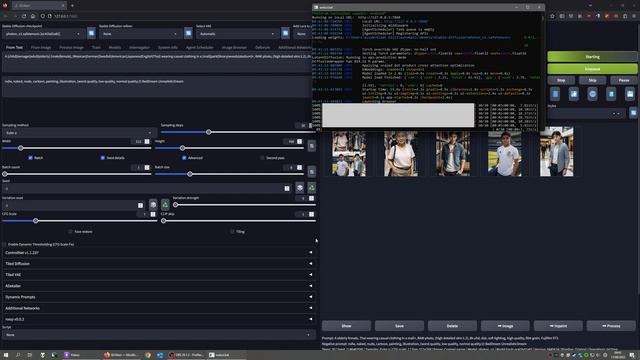Click the Batch size slider handle
The width and height of the screenshot is (640, 360).
click(190, 174)
